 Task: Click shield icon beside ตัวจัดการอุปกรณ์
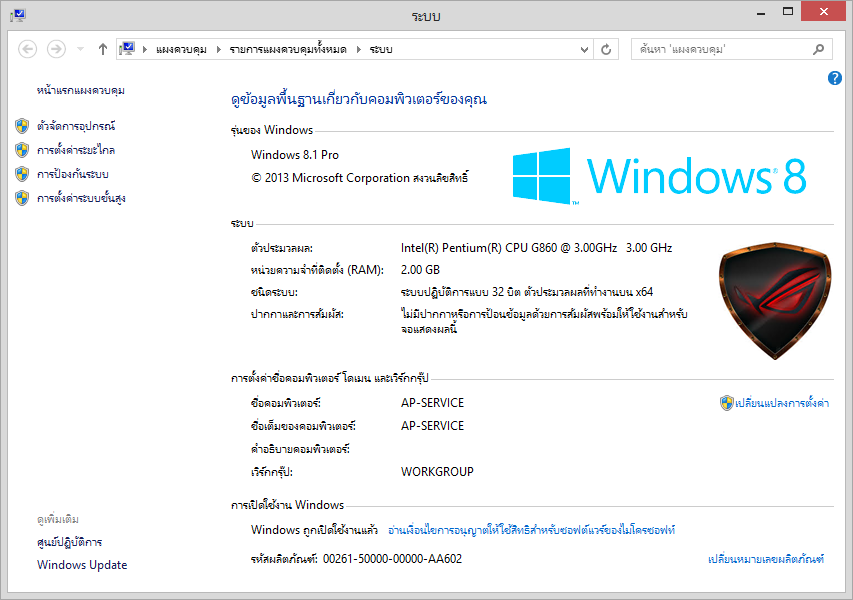[x=22, y=126]
